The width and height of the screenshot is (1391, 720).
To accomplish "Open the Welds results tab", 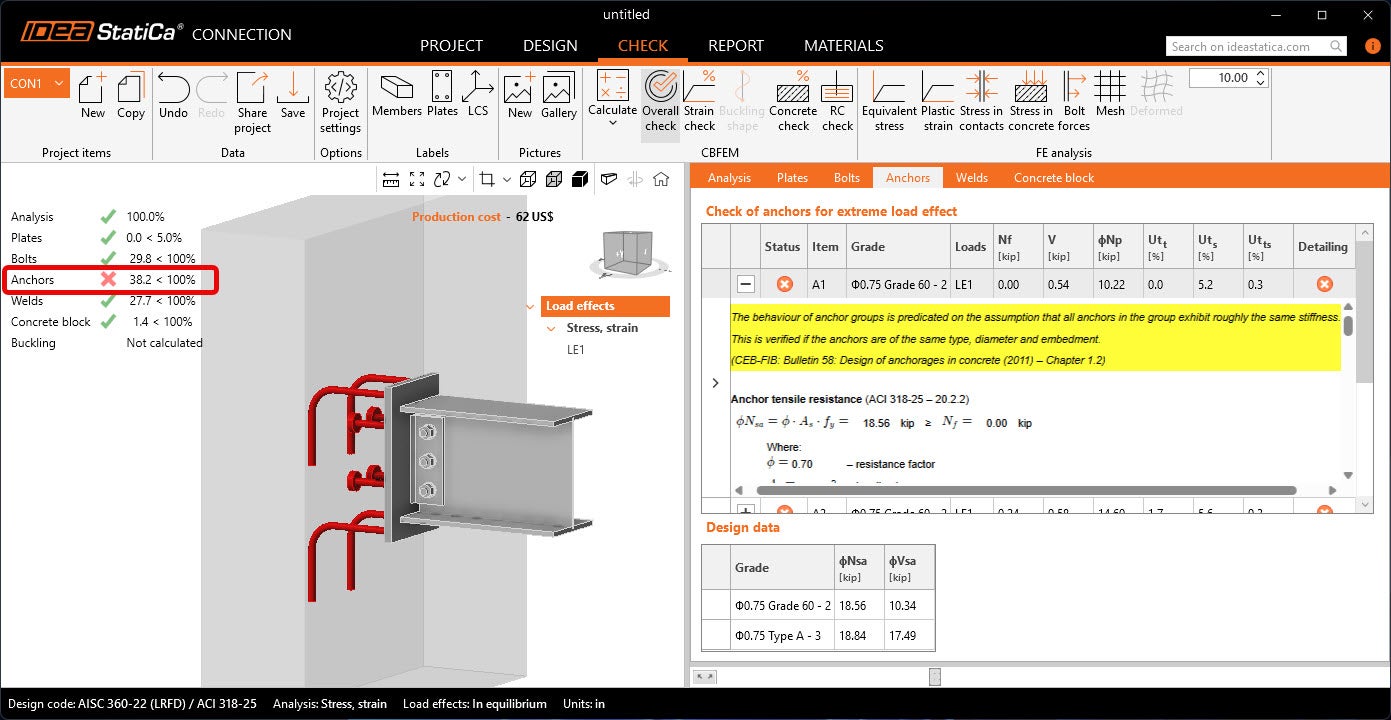I will [971, 178].
